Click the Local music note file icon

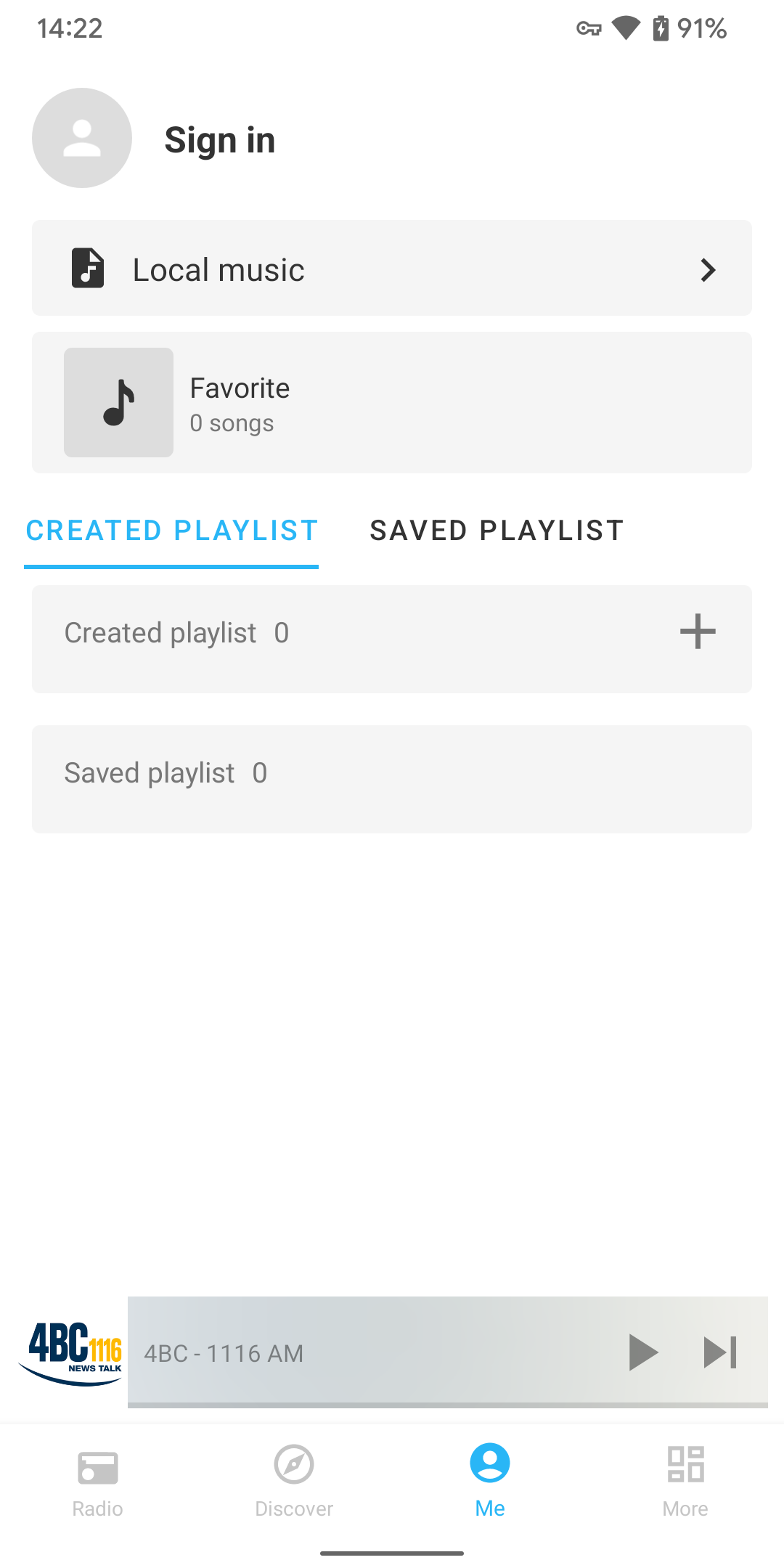tap(88, 269)
